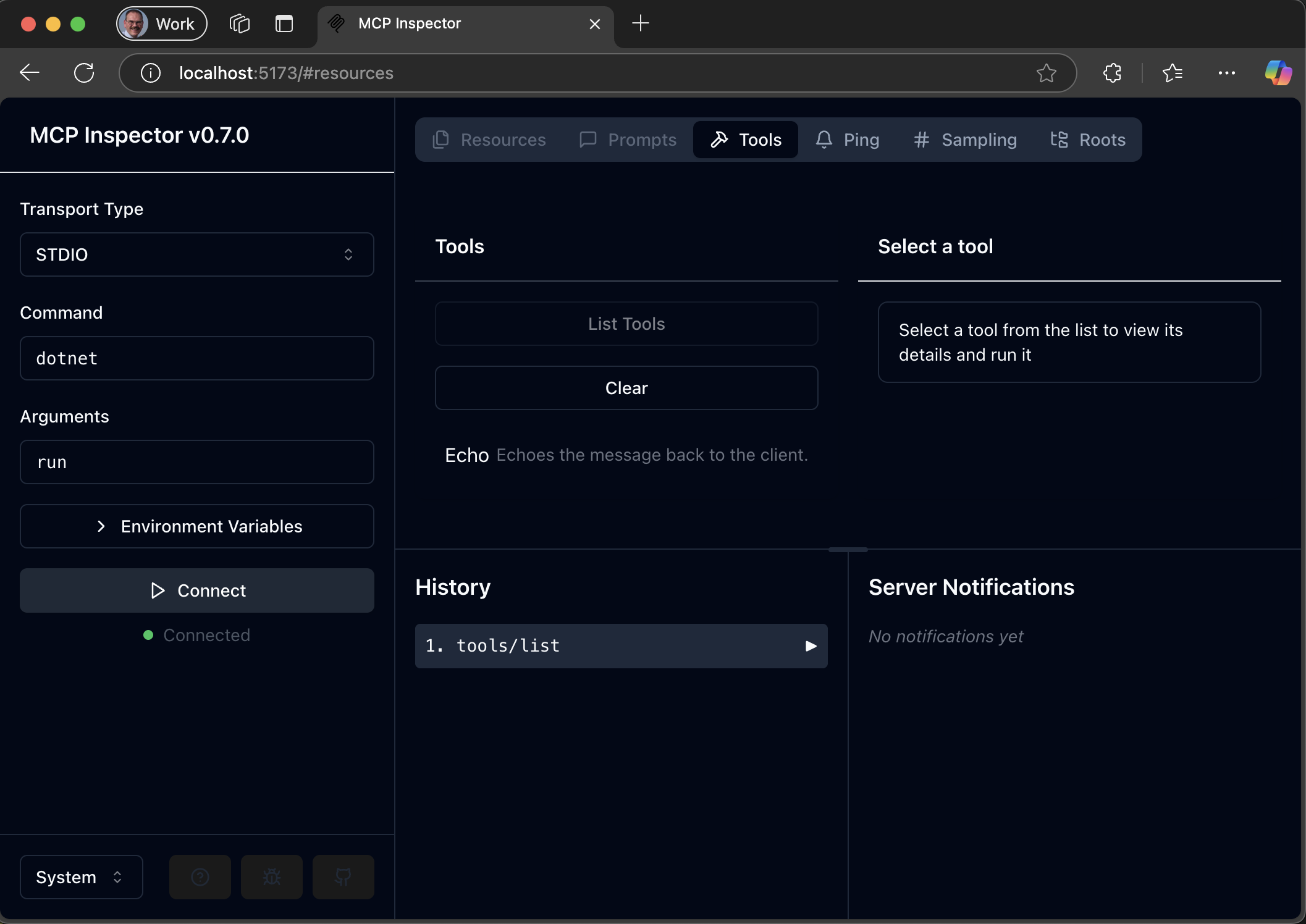View site information icon in address bar

(151, 73)
